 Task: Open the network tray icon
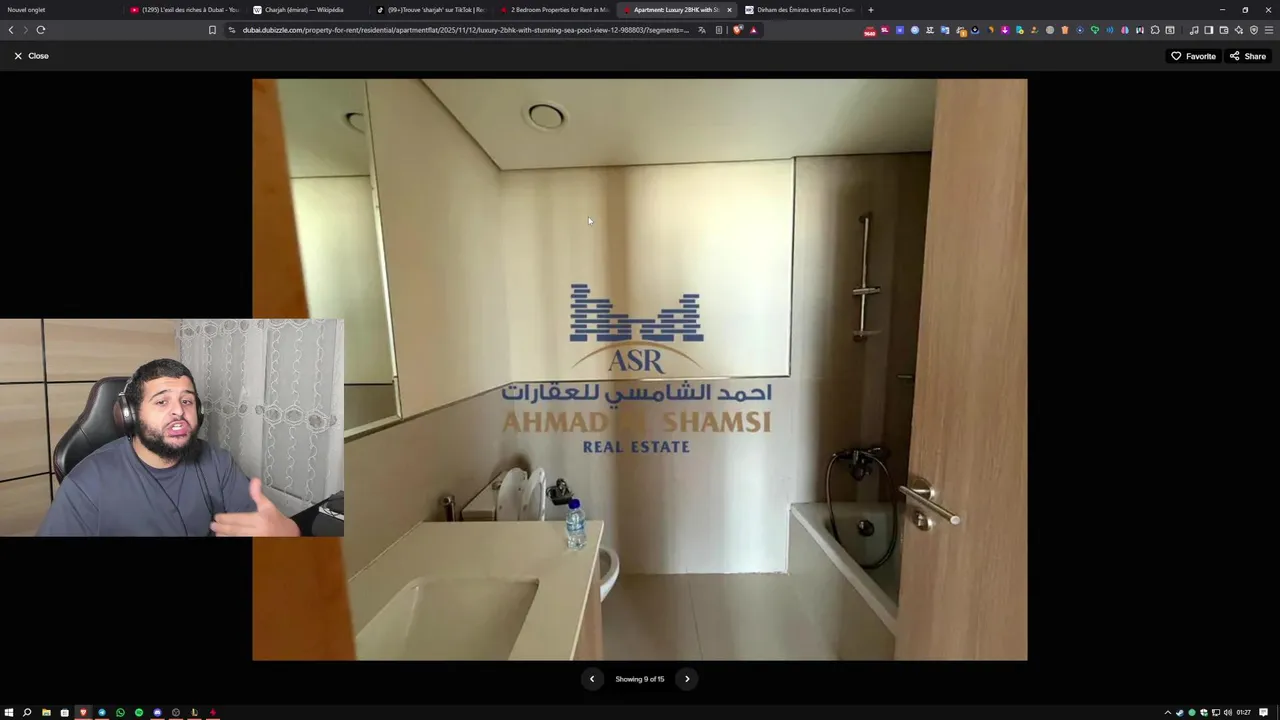point(1216,713)
